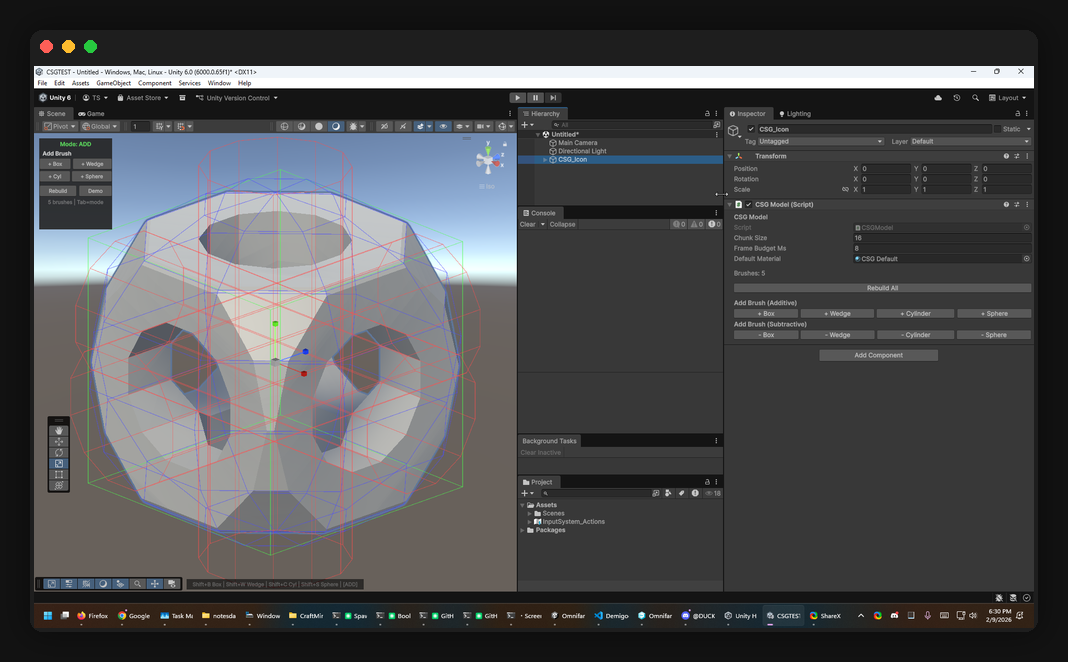Toggle scene view lighting
The width and height of the screenshot is (1068, 662).
pos(336,126)
